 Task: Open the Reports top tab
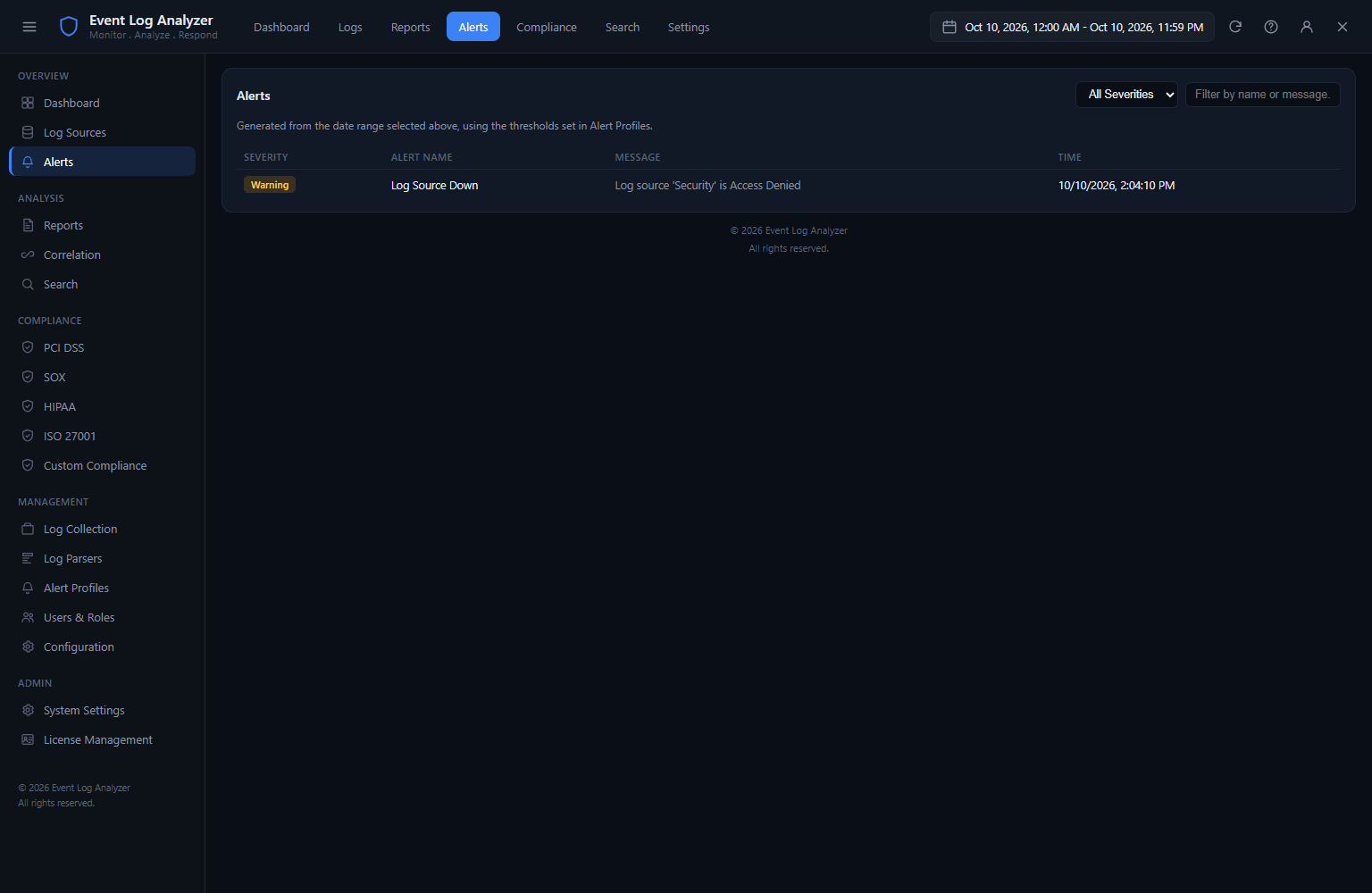pos(410,27)
